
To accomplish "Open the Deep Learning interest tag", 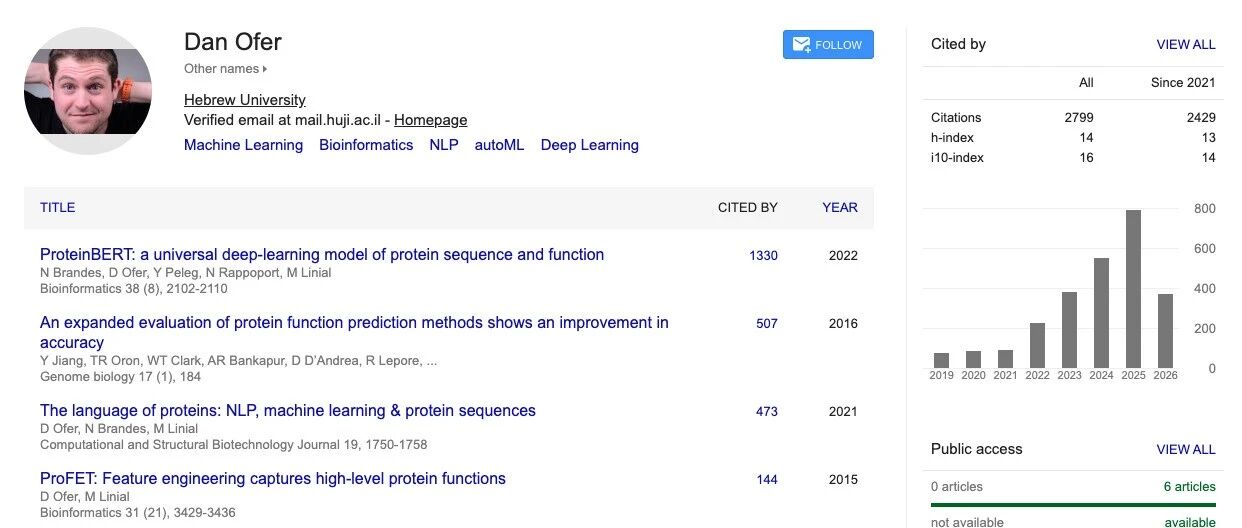I will [x=590, y=145].
